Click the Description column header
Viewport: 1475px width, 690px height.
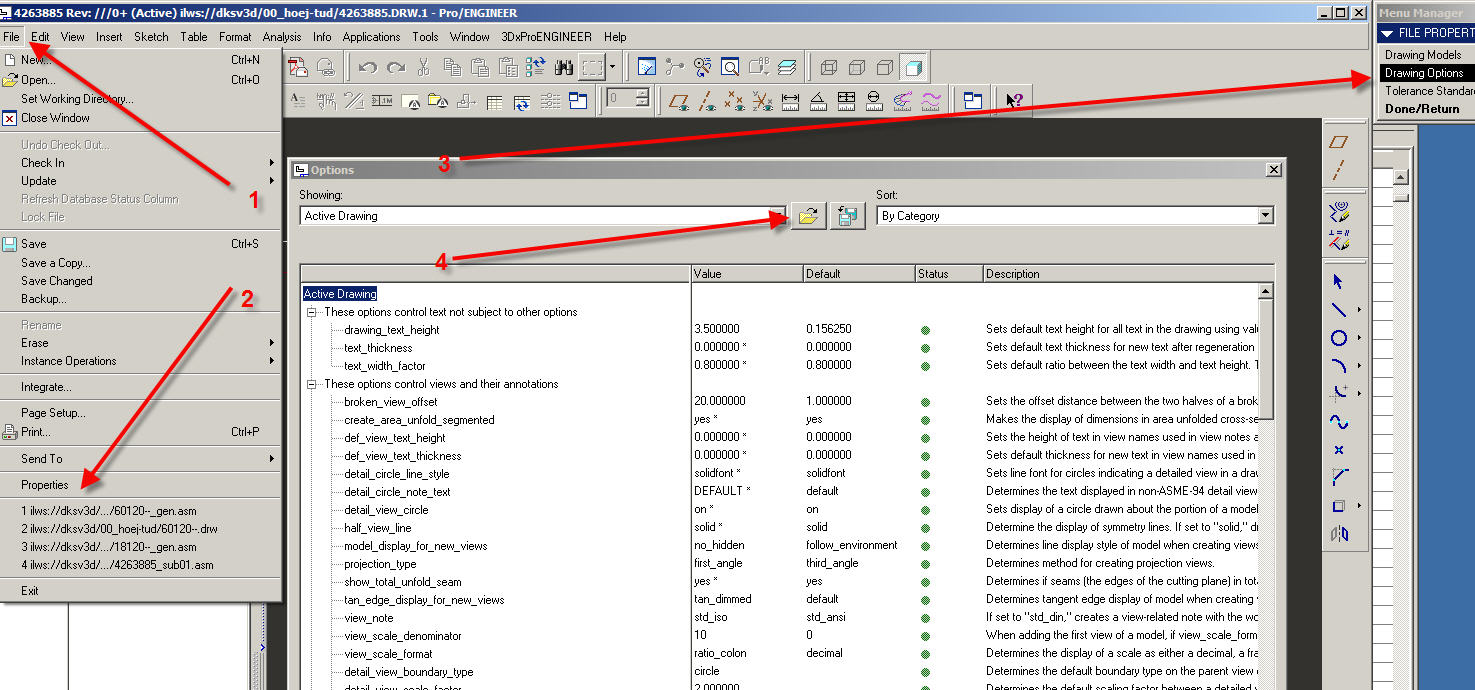1129,274
